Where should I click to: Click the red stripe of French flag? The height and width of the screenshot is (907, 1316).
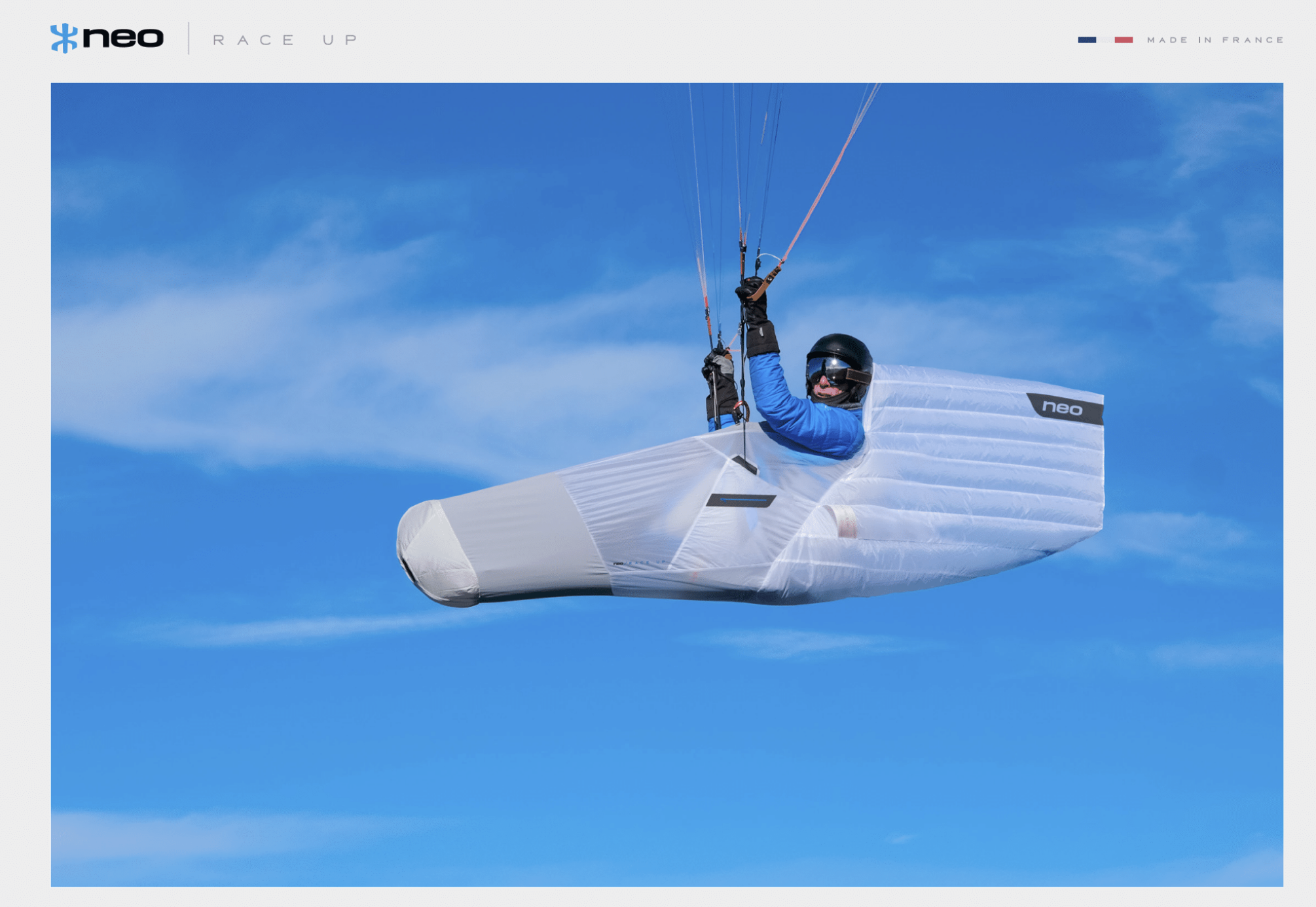(x=1124, y=40)
